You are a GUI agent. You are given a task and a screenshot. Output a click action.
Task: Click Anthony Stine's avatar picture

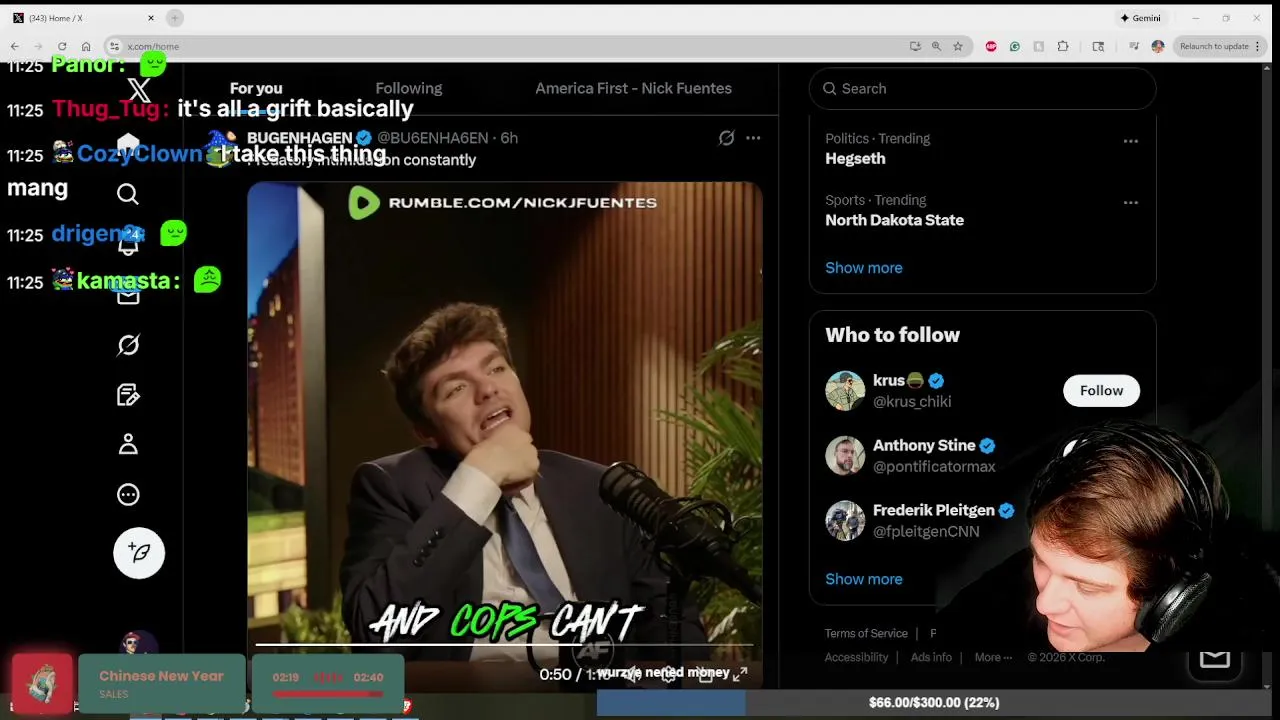click(845, 456)
